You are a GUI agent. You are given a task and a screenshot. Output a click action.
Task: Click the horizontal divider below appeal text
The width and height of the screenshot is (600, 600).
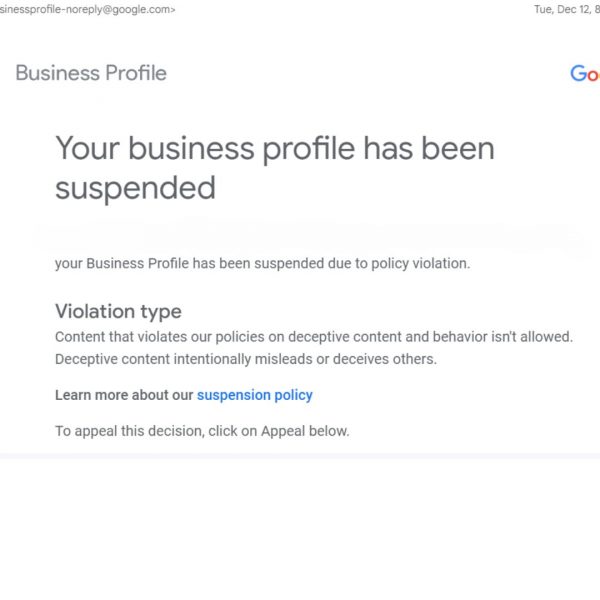(x=300, y=456)
